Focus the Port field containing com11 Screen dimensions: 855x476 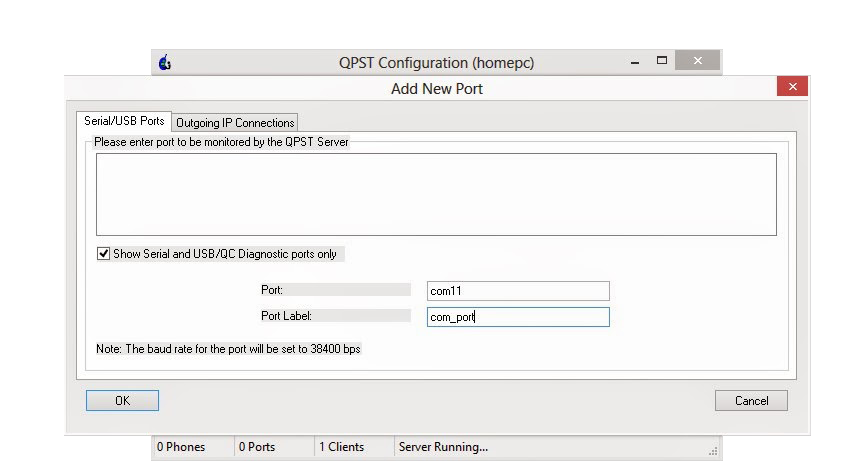(x=517, y=291)
